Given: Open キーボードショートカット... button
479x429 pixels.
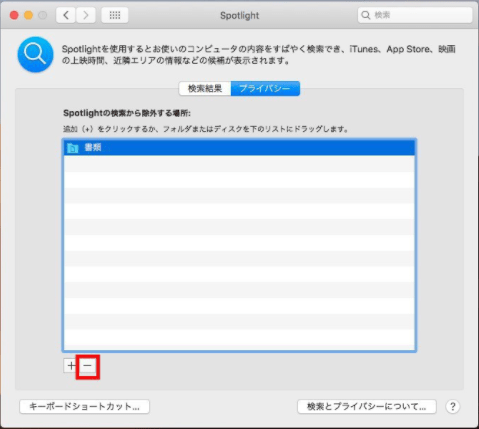Looking at the screenshot, I should pyautogui.click(x=84, y=407).
